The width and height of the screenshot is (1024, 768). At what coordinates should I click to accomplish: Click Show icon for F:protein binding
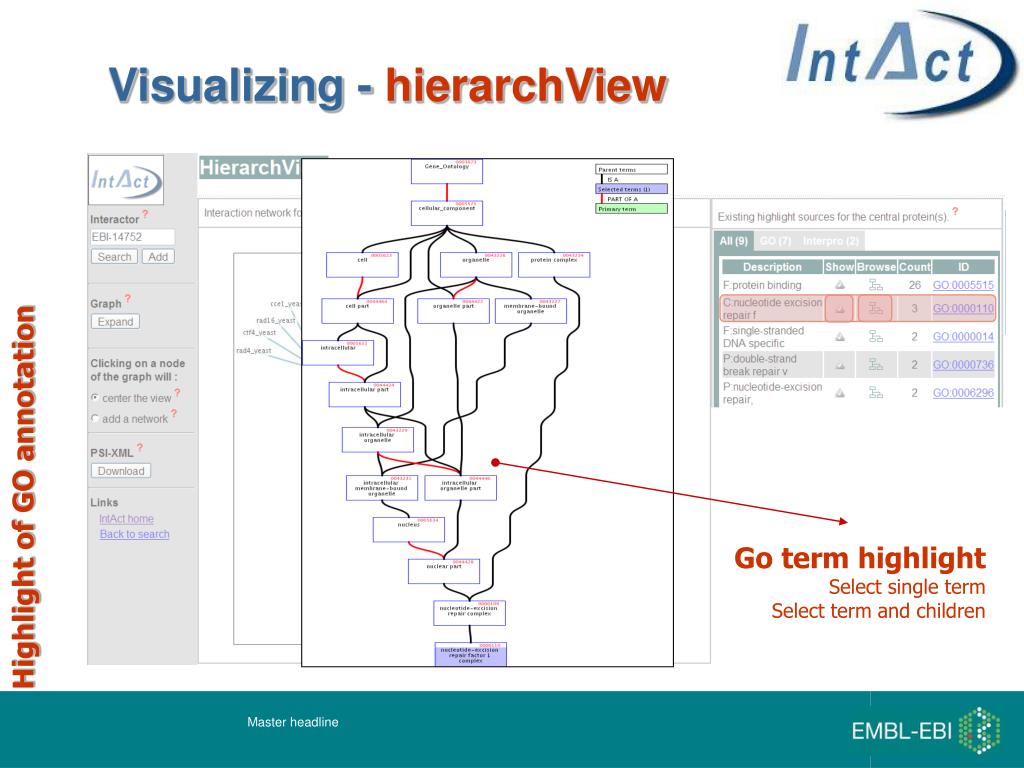coord(840,285)
